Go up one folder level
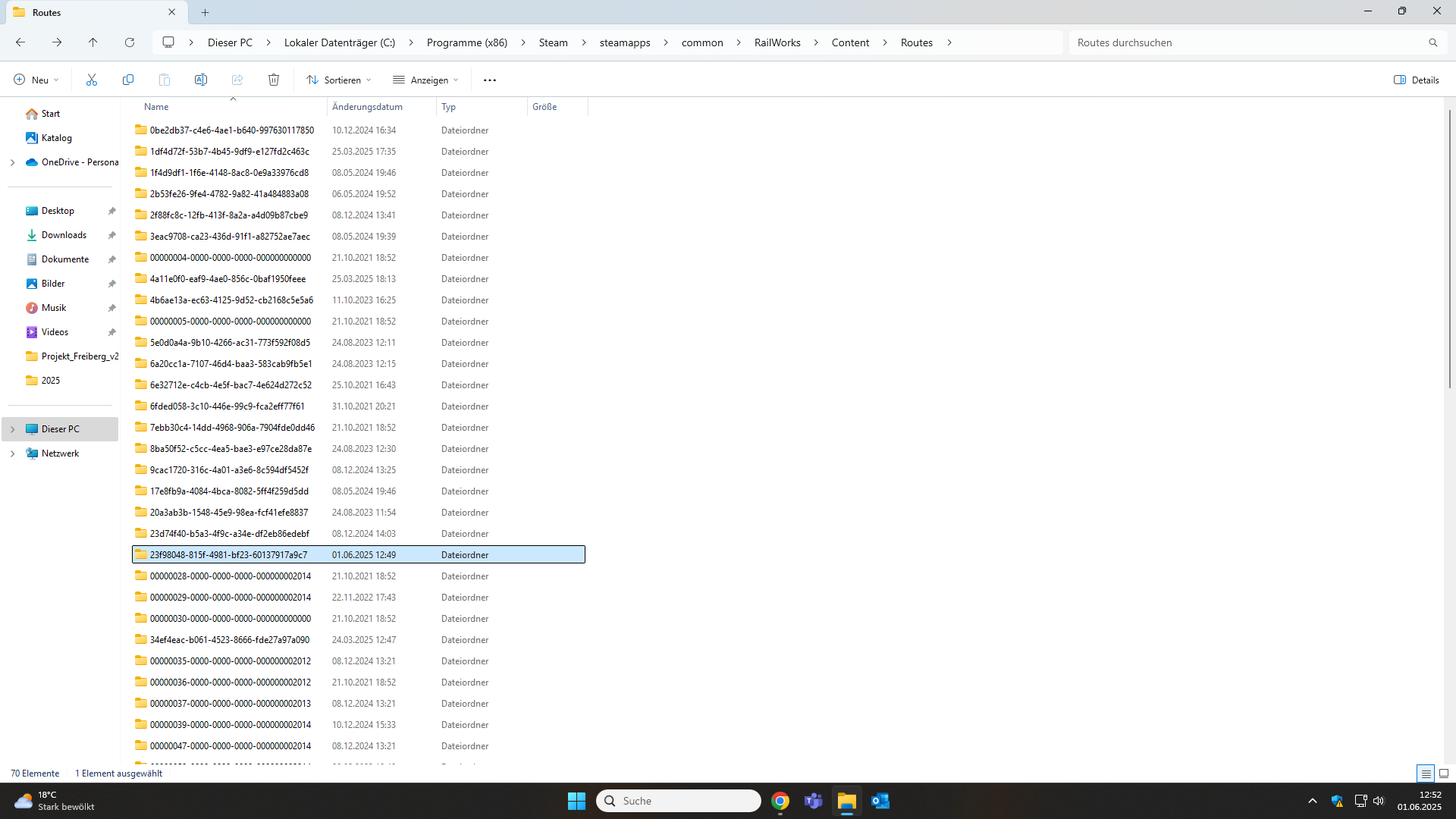1456x819 pixels. [x=93, y=42]
